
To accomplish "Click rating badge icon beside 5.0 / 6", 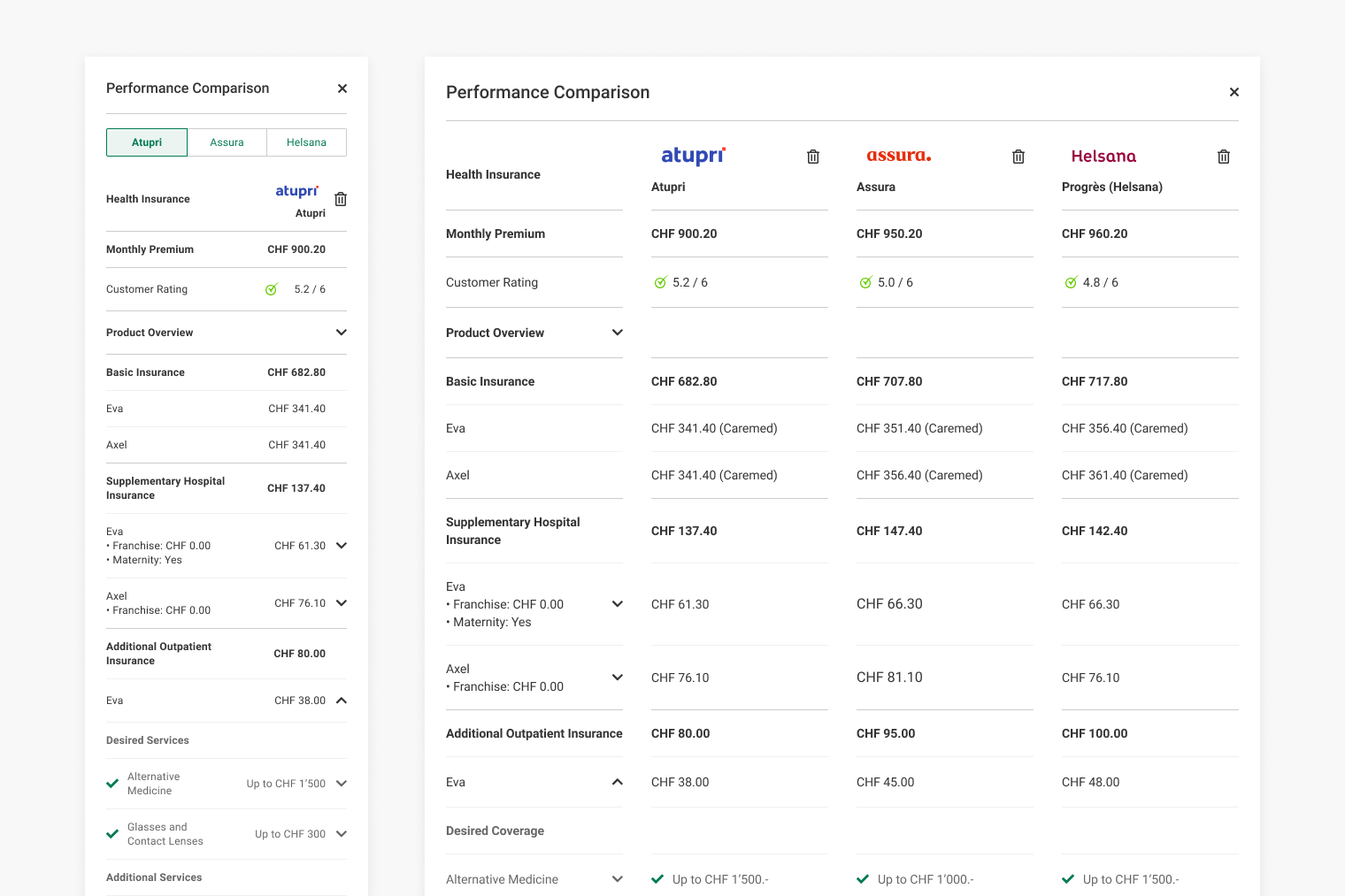I will tap(865, 283).
